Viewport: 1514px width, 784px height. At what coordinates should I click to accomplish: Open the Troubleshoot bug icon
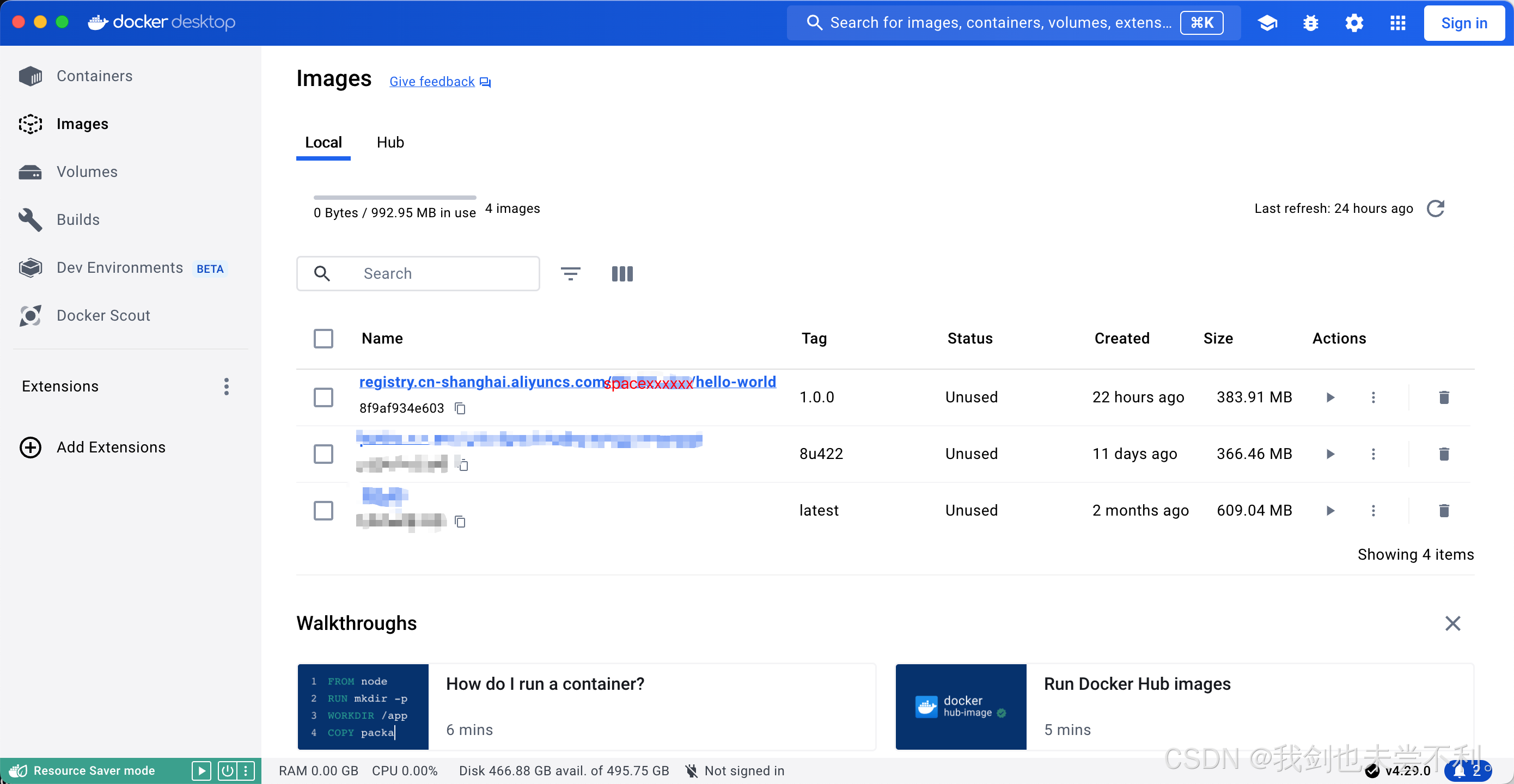click(x=1310, y=23)
